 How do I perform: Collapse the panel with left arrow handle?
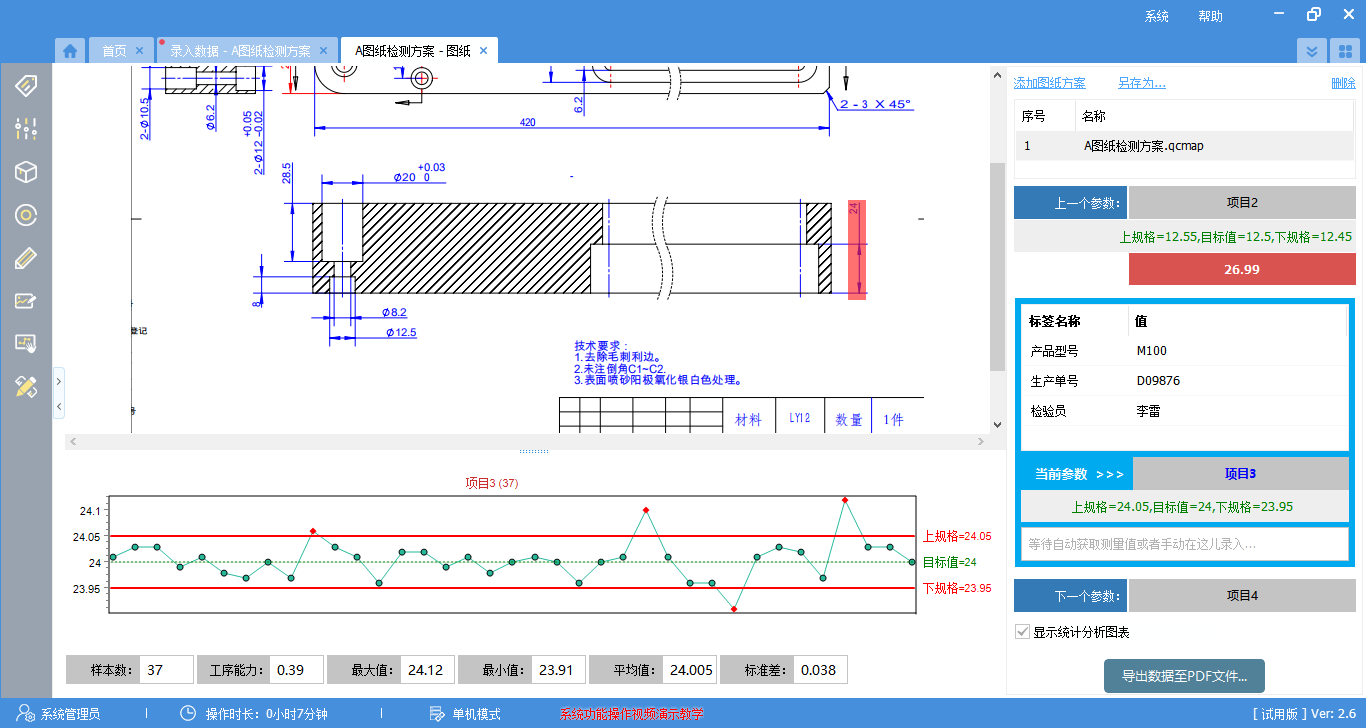point(59,406)
